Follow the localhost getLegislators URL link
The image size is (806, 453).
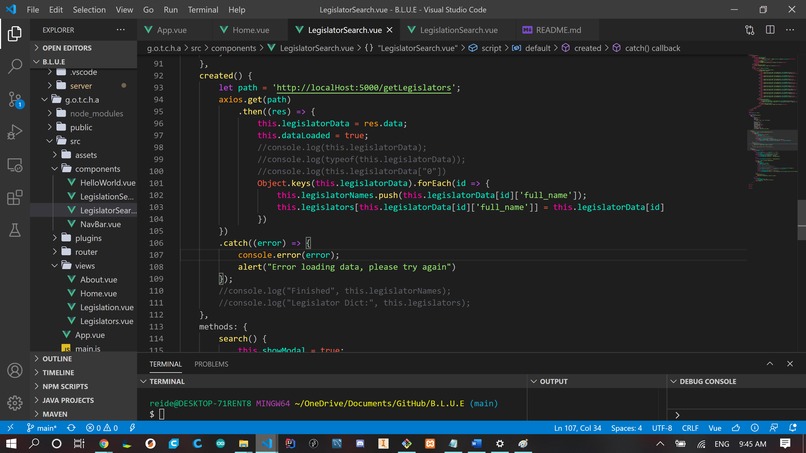(x=363, y=87)
